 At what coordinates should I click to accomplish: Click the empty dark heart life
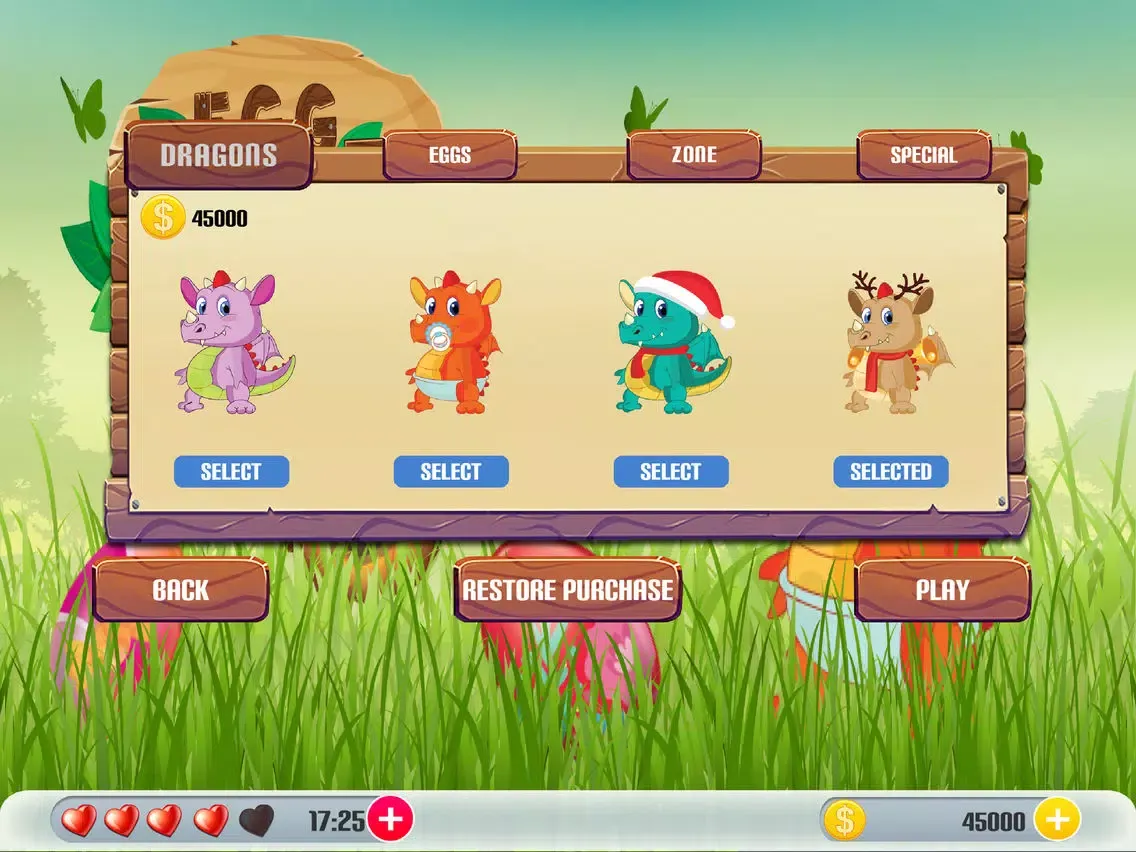256,820
